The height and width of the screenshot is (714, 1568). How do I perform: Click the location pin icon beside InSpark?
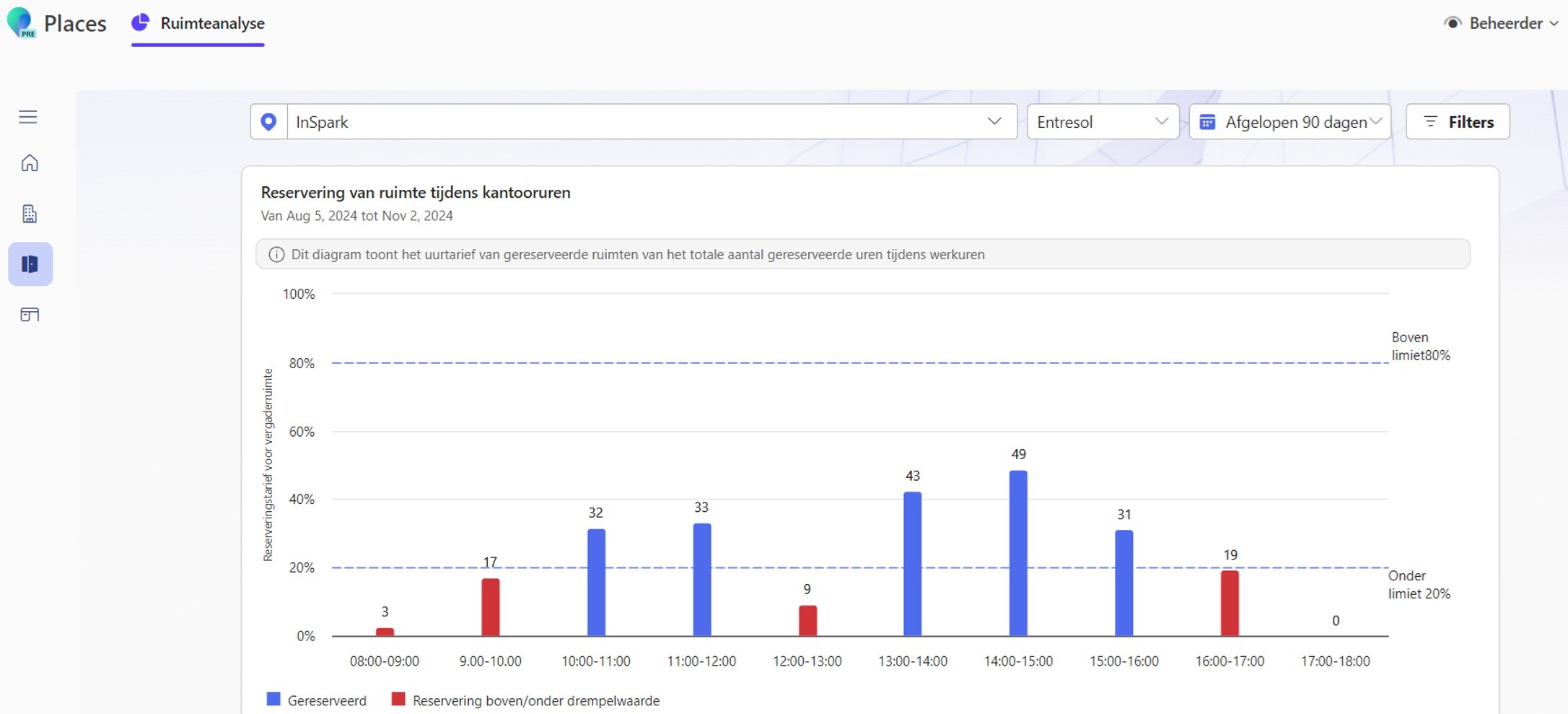tap(268, 122)
